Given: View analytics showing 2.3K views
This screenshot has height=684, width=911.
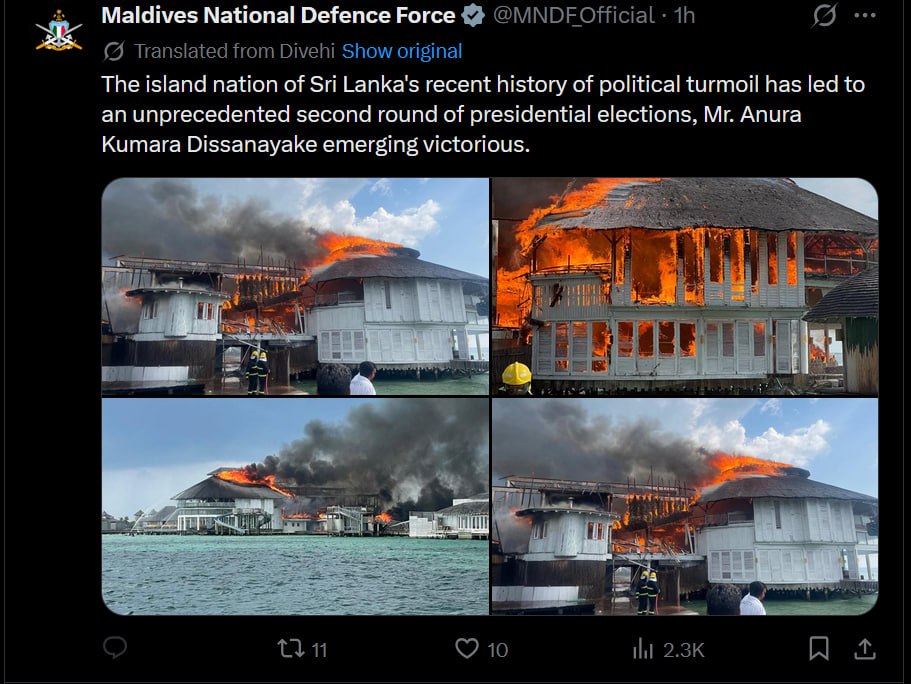Looking at the screenshot, I should 668,649.
